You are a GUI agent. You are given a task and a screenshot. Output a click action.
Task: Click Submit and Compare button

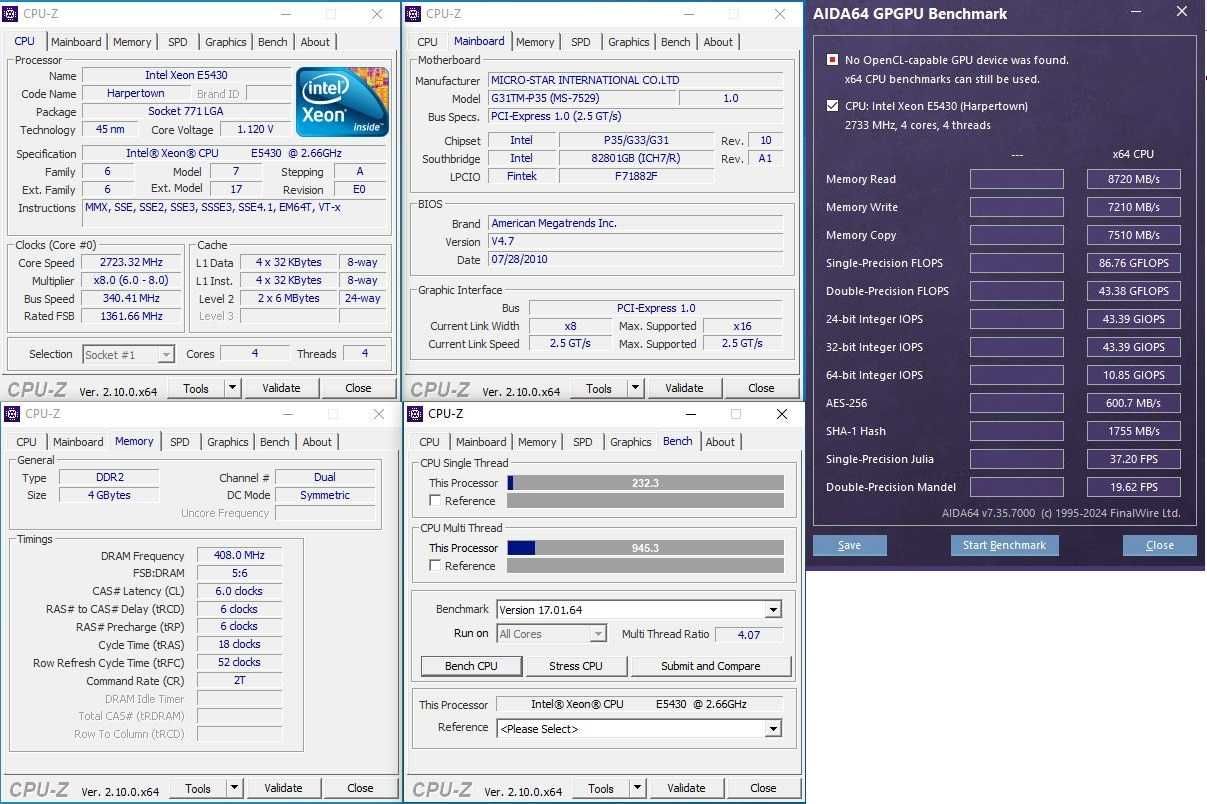(710, 666)
